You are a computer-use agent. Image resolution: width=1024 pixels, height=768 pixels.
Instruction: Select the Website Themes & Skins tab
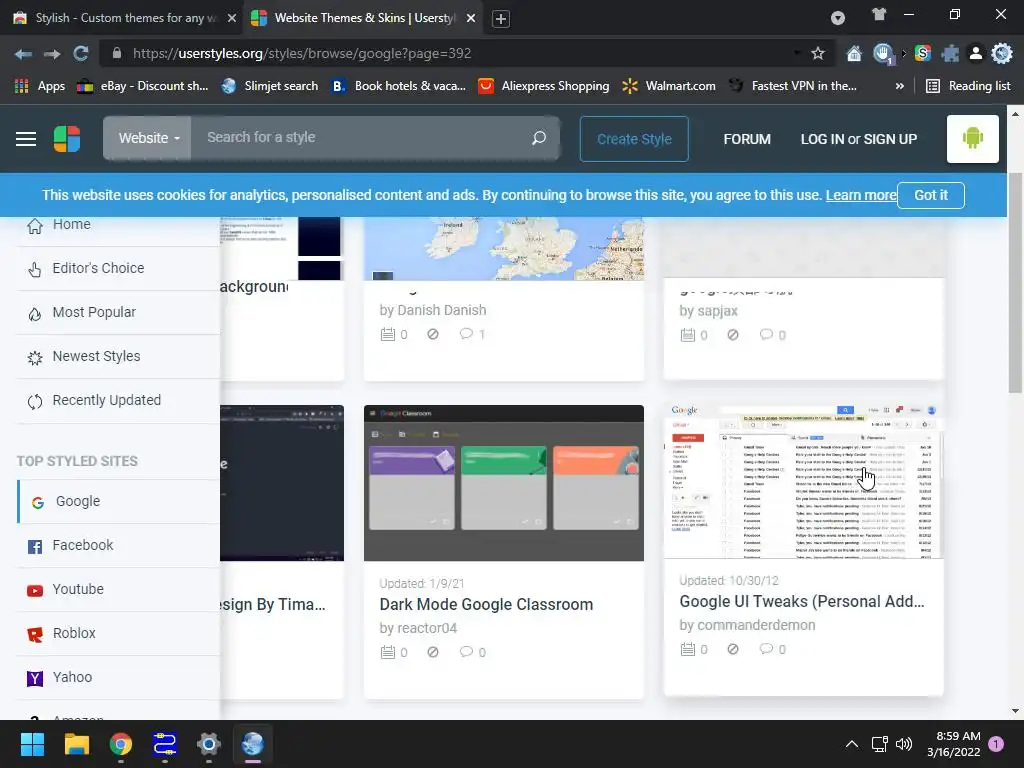click(x=364, y=18)
